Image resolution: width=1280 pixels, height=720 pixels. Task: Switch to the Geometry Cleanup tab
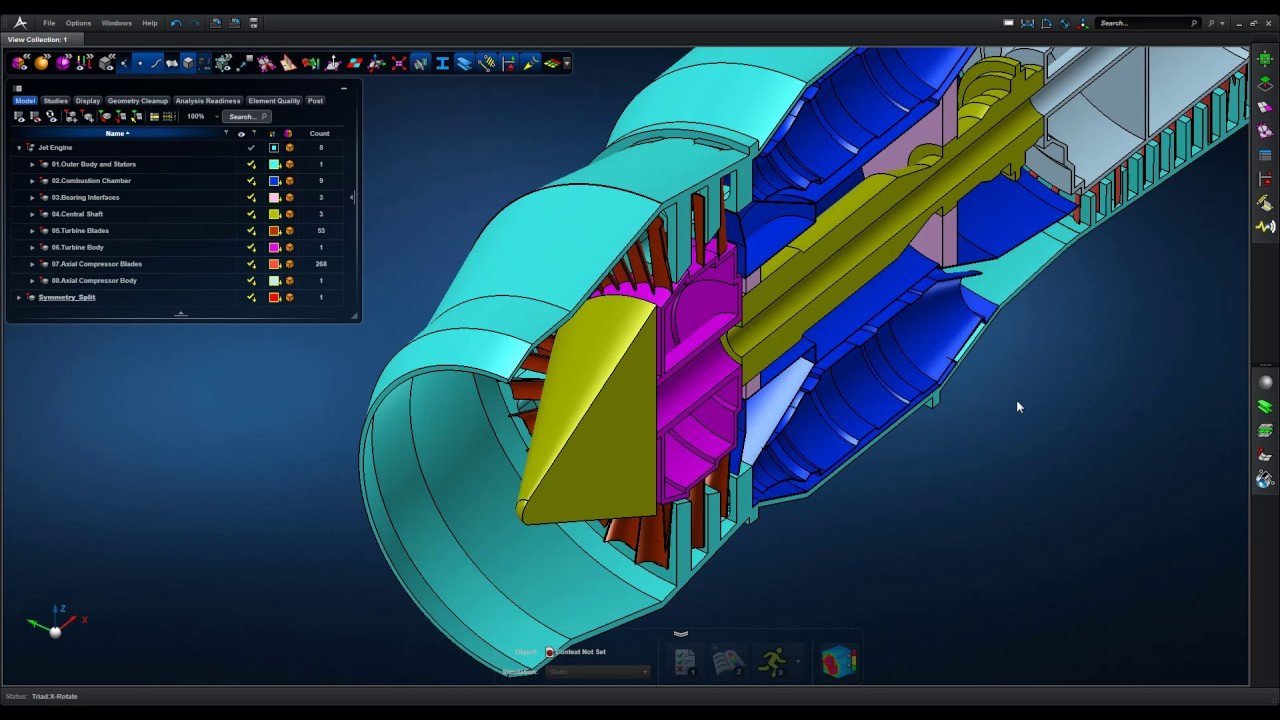pos(138,101)
